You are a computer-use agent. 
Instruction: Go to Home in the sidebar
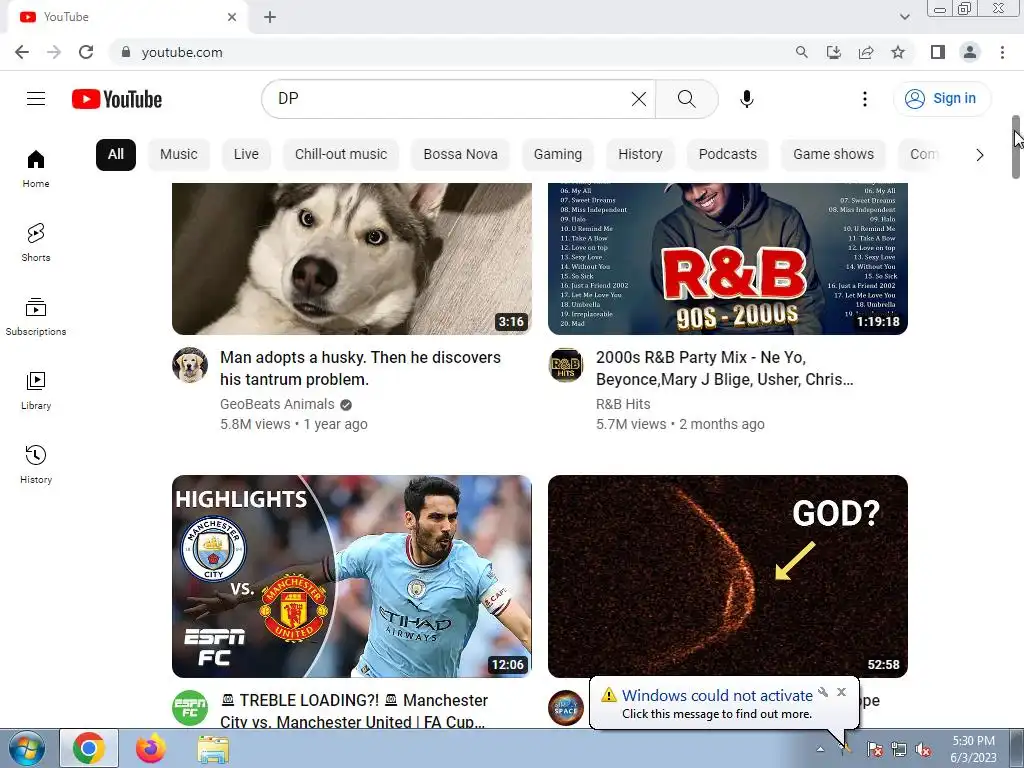click(36, 169)
